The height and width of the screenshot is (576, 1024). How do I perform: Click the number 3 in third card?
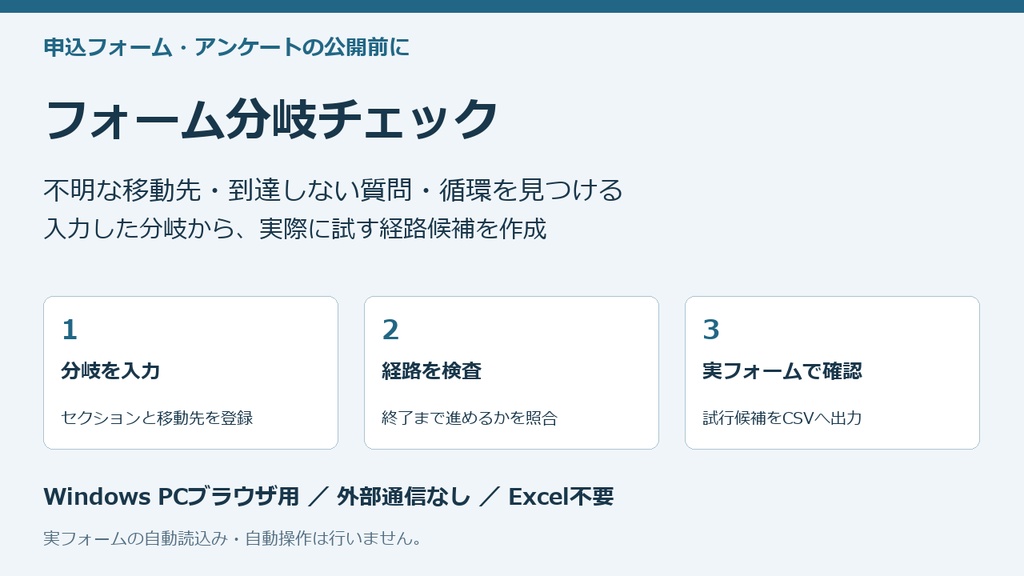pyautogui.click(x=711, y=330)
